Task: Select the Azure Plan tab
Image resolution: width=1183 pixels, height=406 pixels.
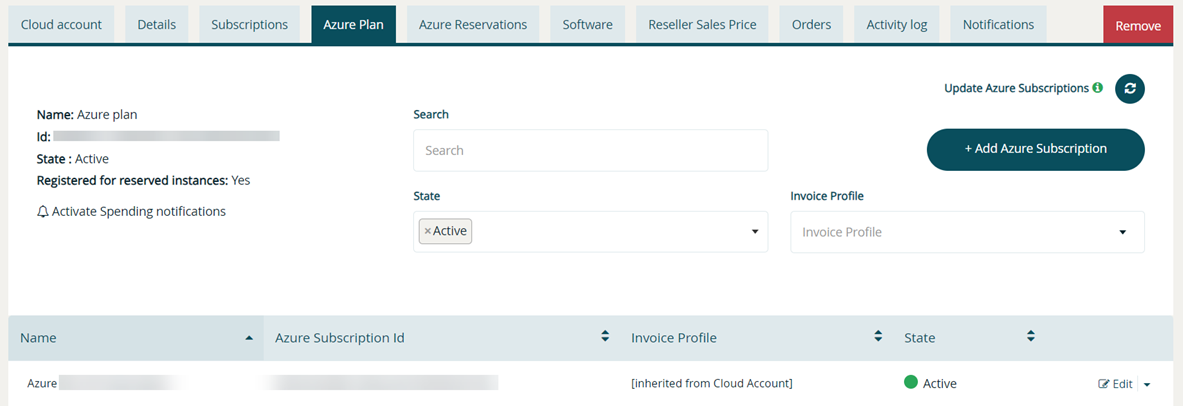Action: tap(354, 24)
